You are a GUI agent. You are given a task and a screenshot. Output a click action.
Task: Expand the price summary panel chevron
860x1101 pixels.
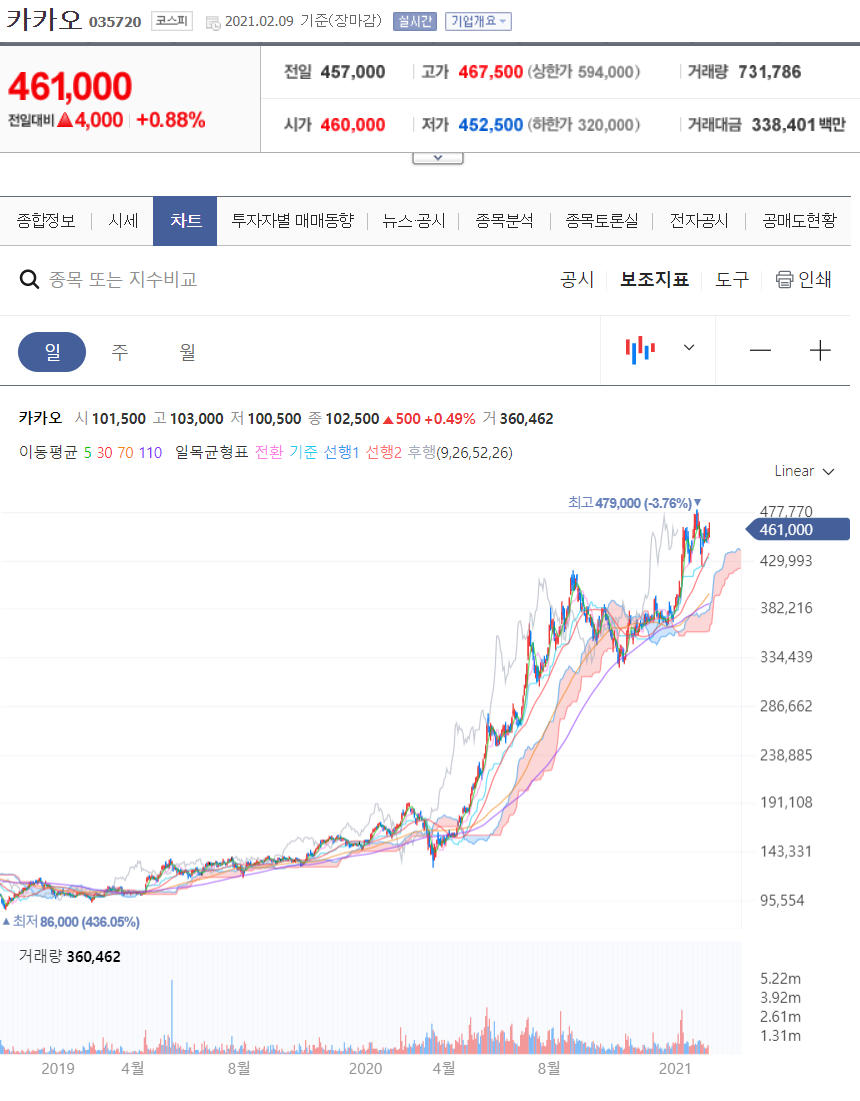coord(438,158)
